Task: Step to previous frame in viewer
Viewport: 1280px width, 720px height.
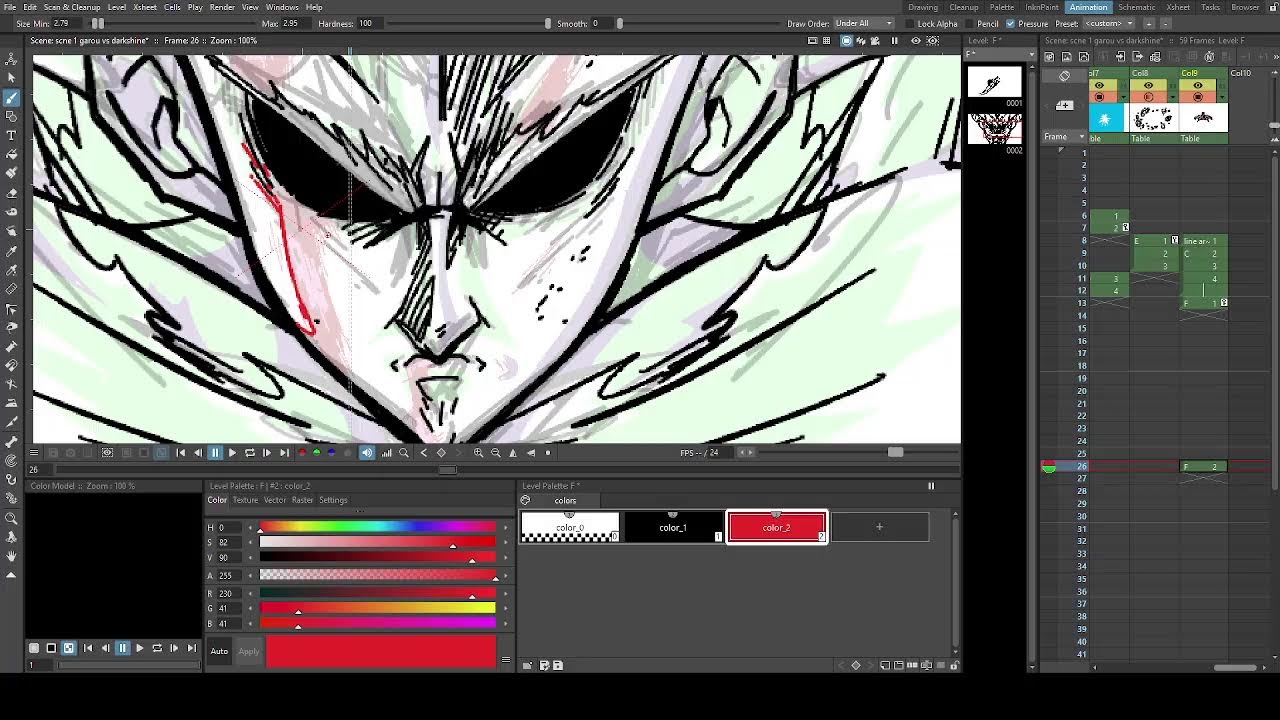Action: point(198,453)
